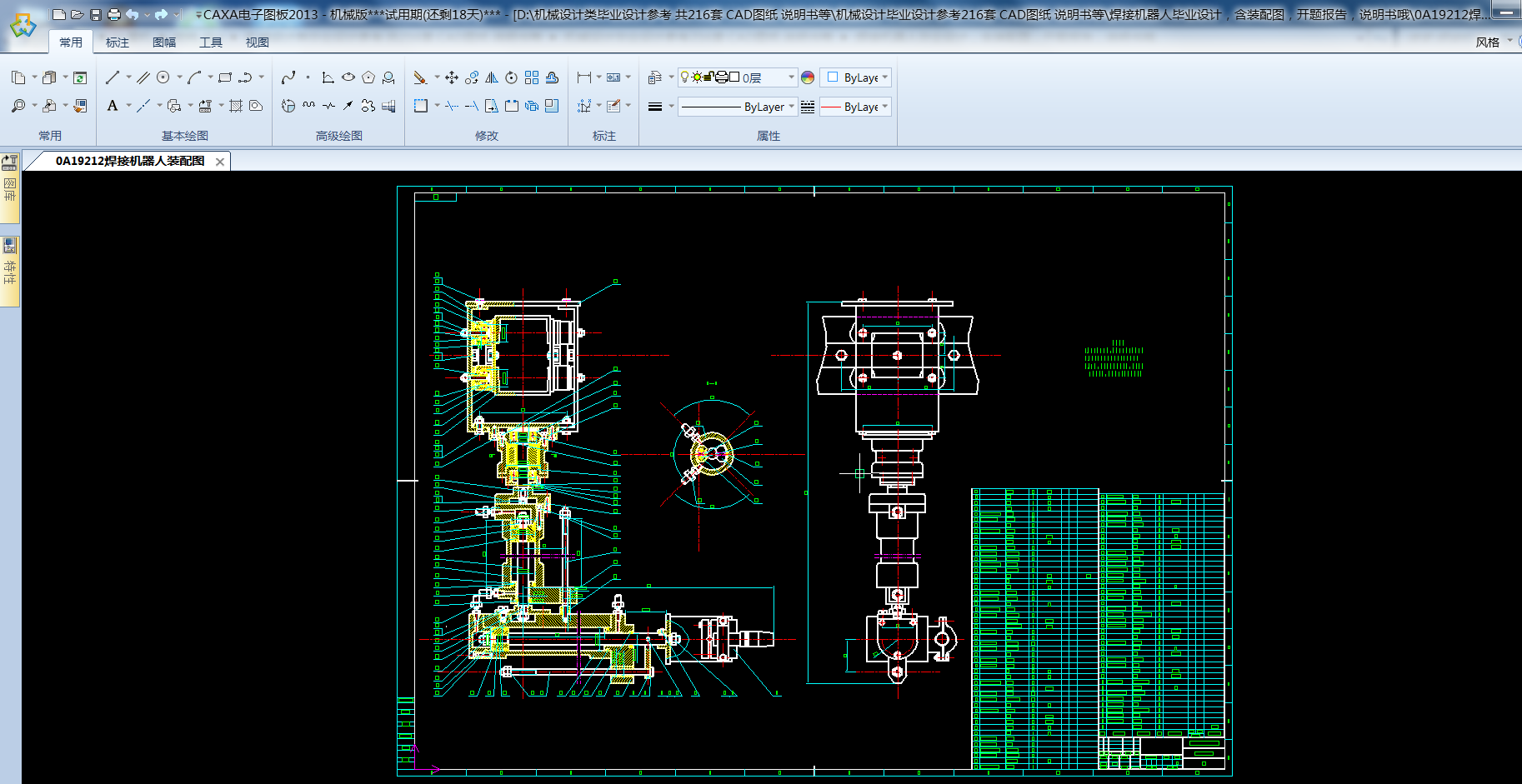Click the Hatch fill tool

coord(236,106)
